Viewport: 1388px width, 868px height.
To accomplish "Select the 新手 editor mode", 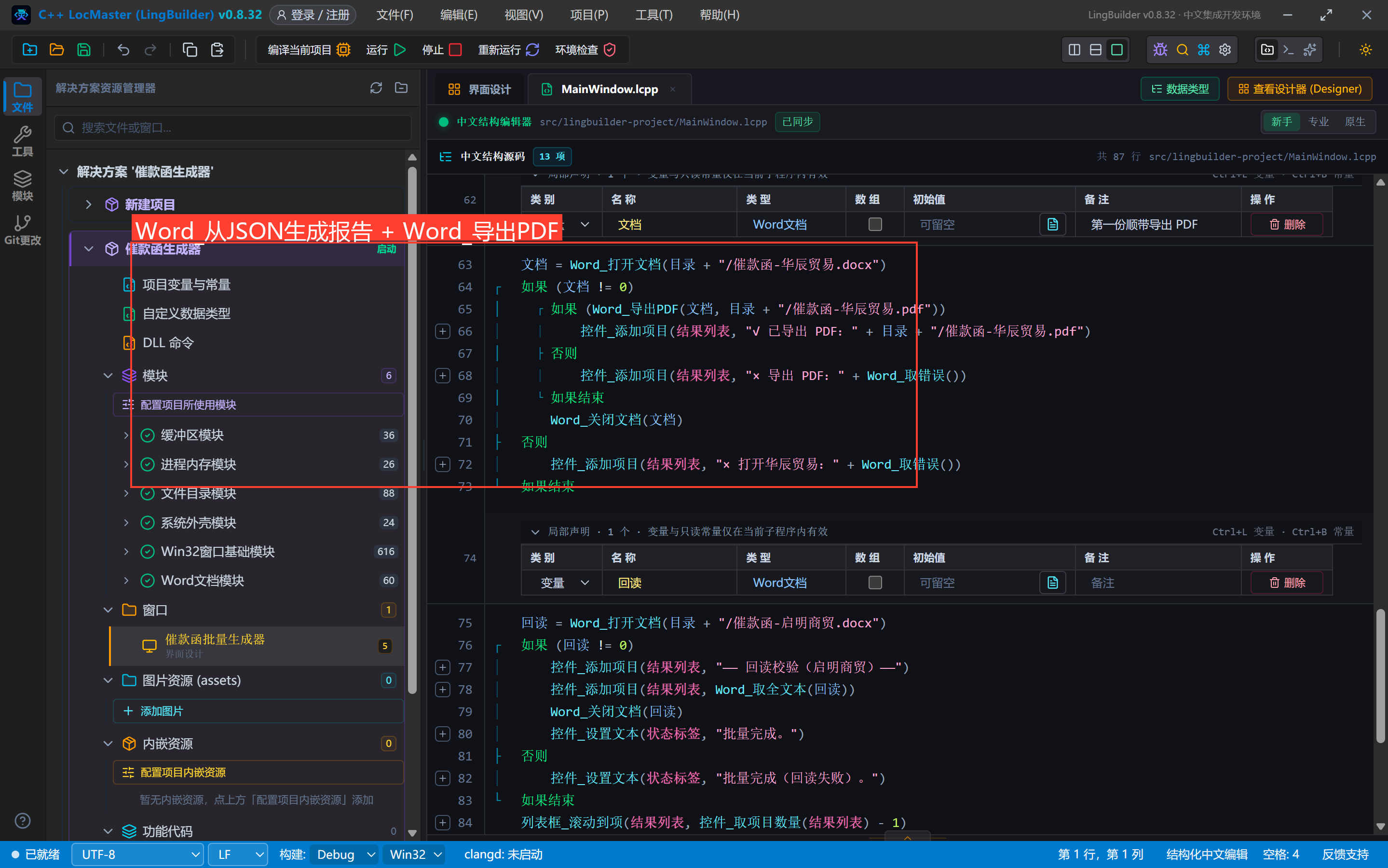I will coord(1281,122).
